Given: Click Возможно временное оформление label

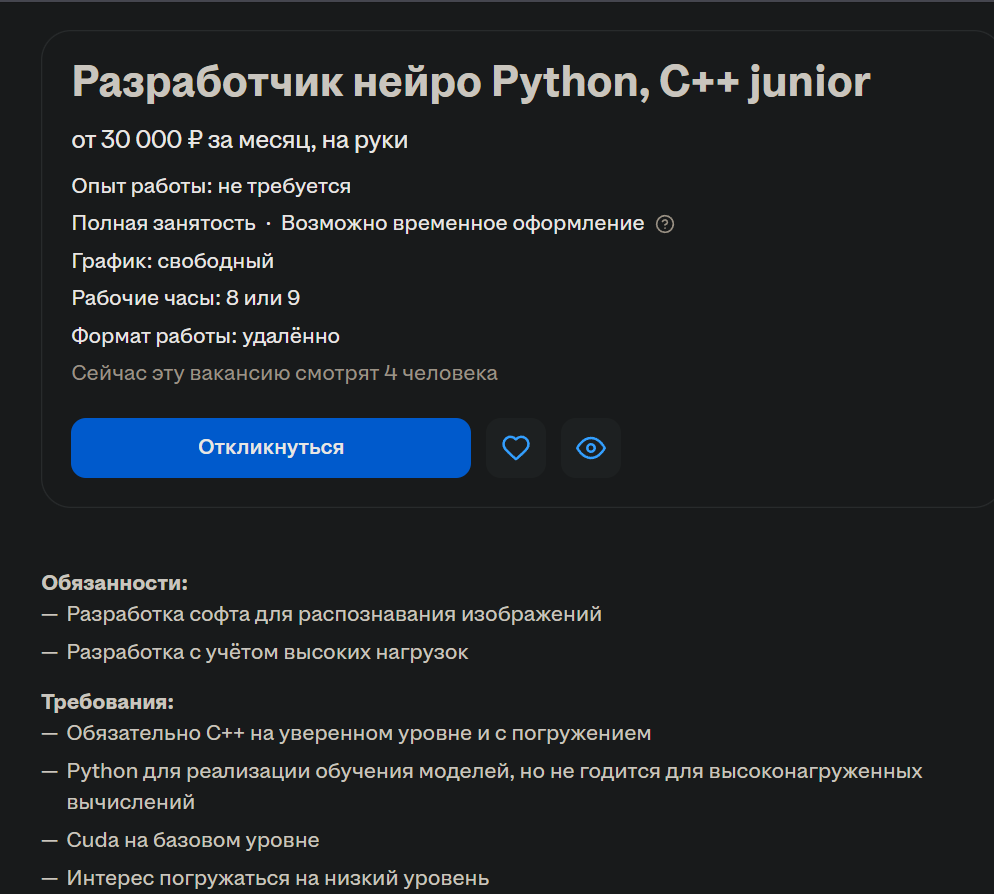Looking at the screenshot, I should (463, 223).
